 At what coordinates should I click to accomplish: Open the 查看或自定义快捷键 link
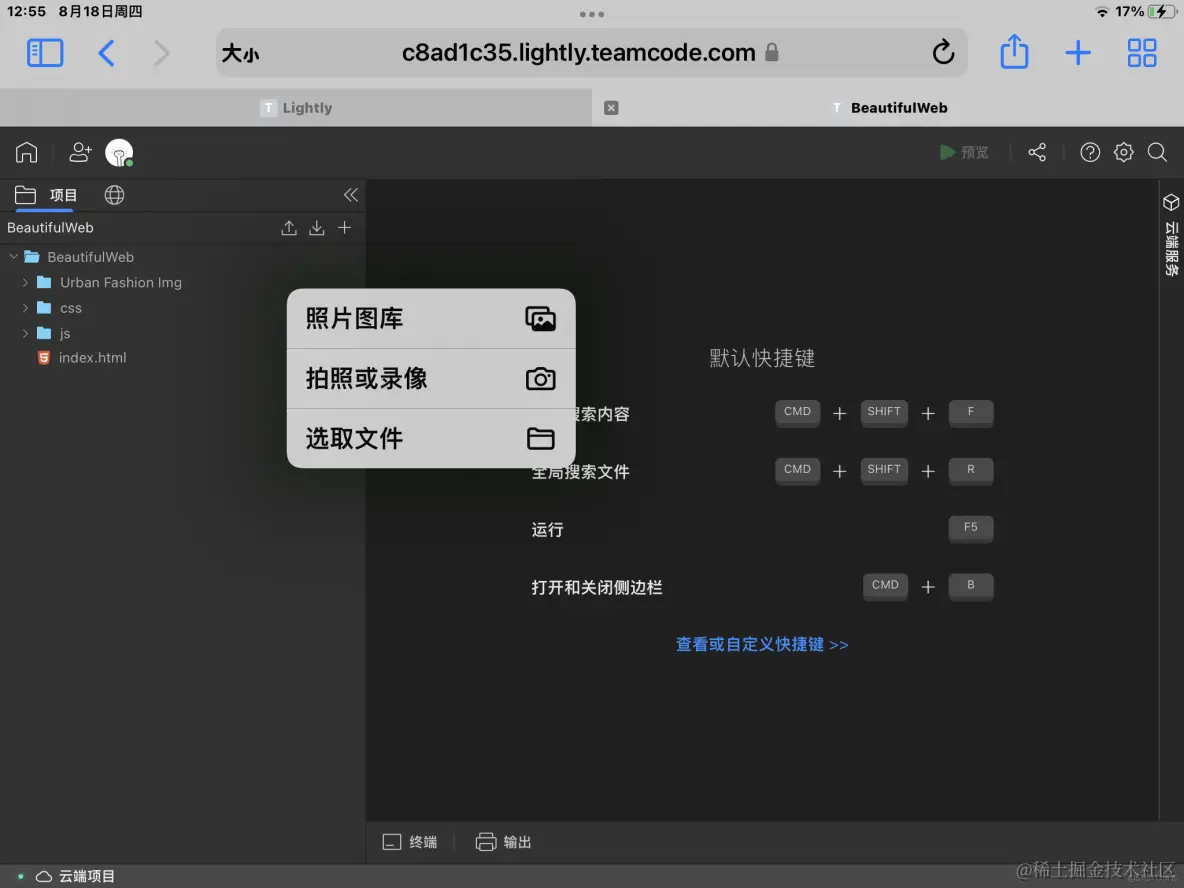[x=762, y=644]
